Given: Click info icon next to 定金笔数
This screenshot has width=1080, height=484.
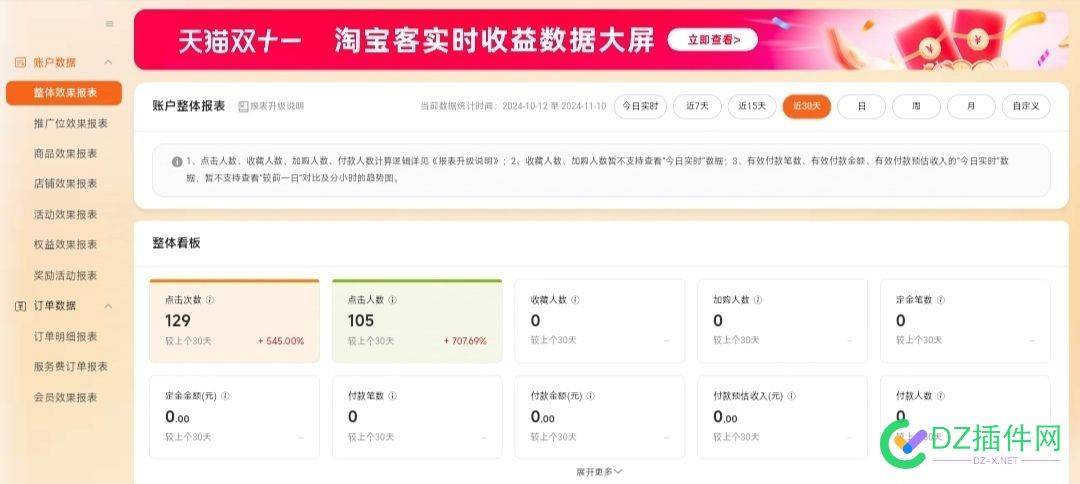Looking at the screenshot, I should pos(941,300).
